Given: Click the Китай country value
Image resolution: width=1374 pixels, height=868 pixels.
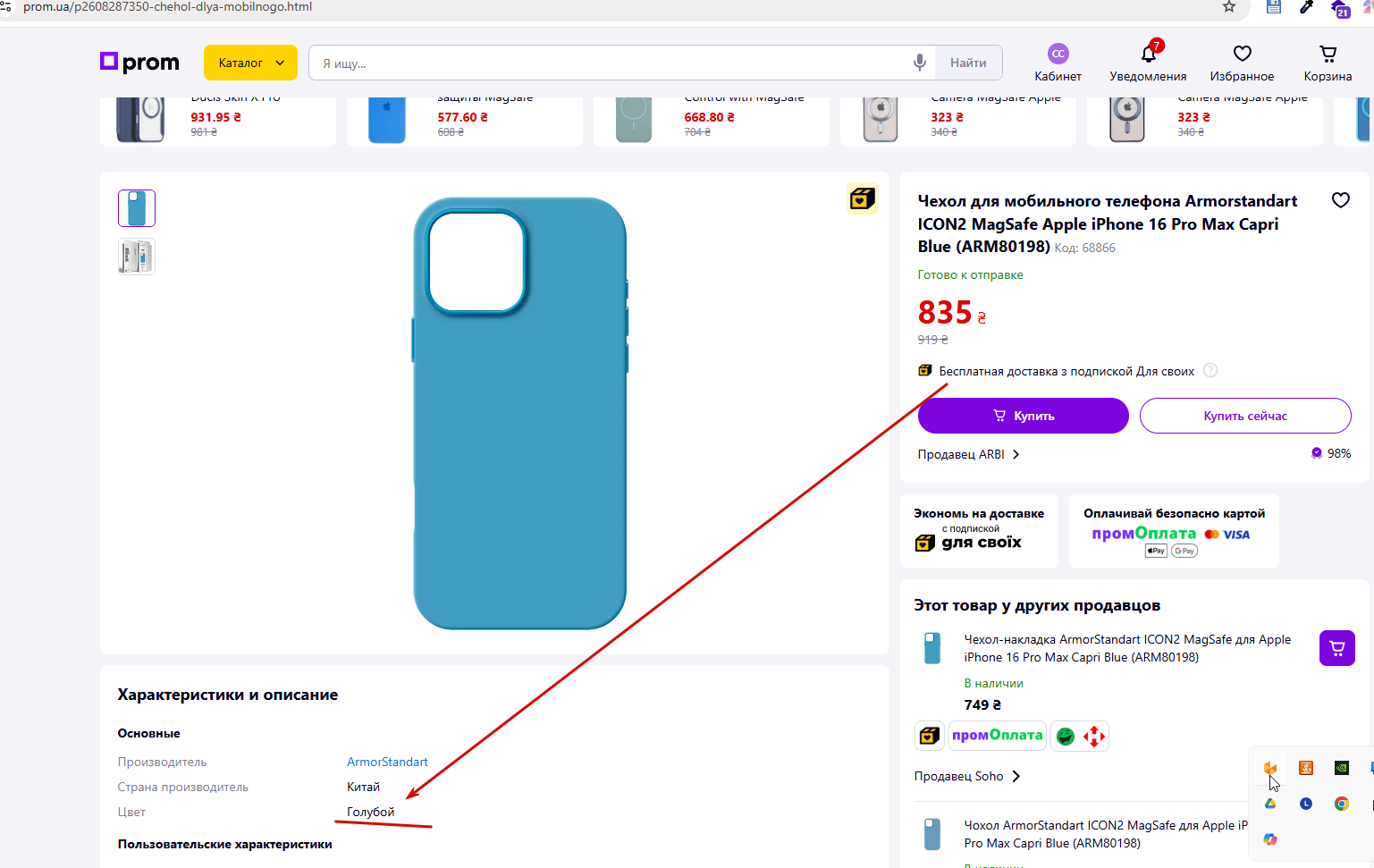Looking at the screenshot, I should 363,787.
